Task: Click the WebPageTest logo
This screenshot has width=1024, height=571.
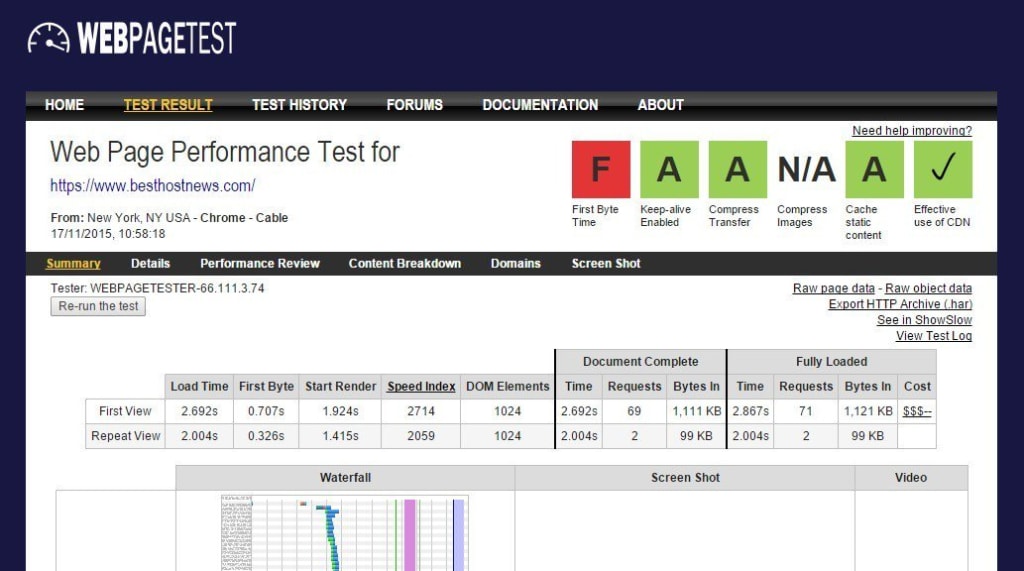Action: 131,38
